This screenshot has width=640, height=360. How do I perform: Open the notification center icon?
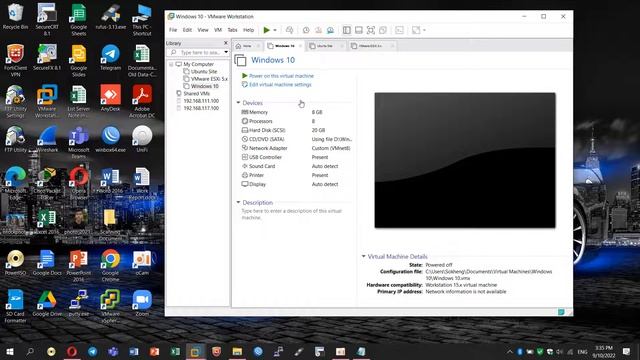[626, 351]
